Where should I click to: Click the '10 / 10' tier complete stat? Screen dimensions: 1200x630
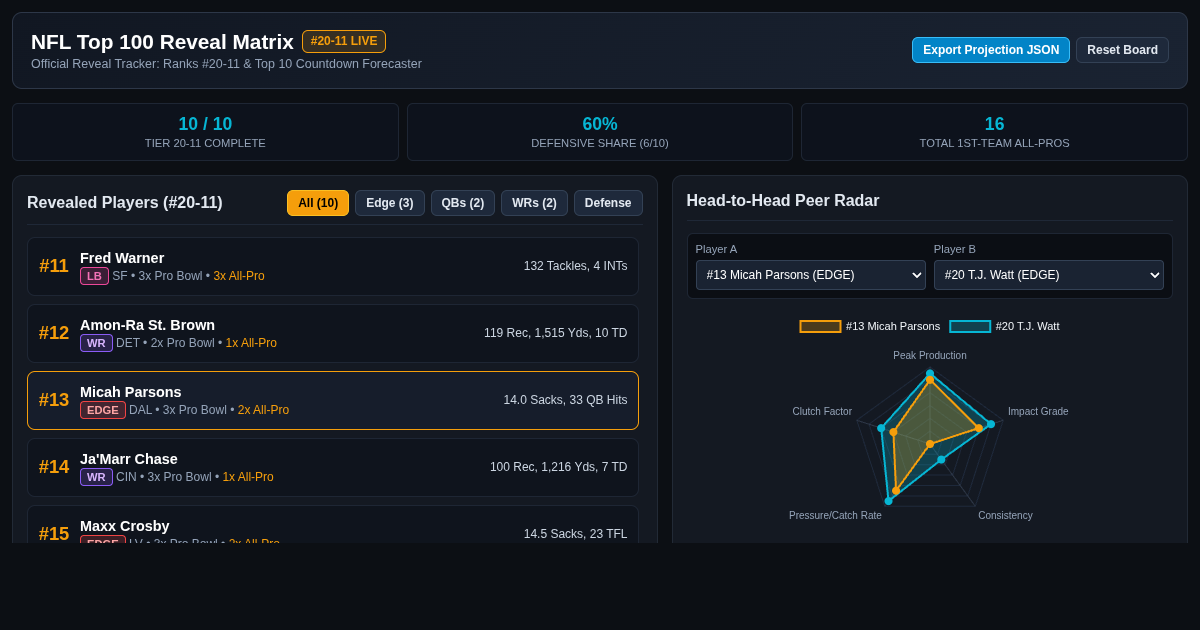(205, 124)
